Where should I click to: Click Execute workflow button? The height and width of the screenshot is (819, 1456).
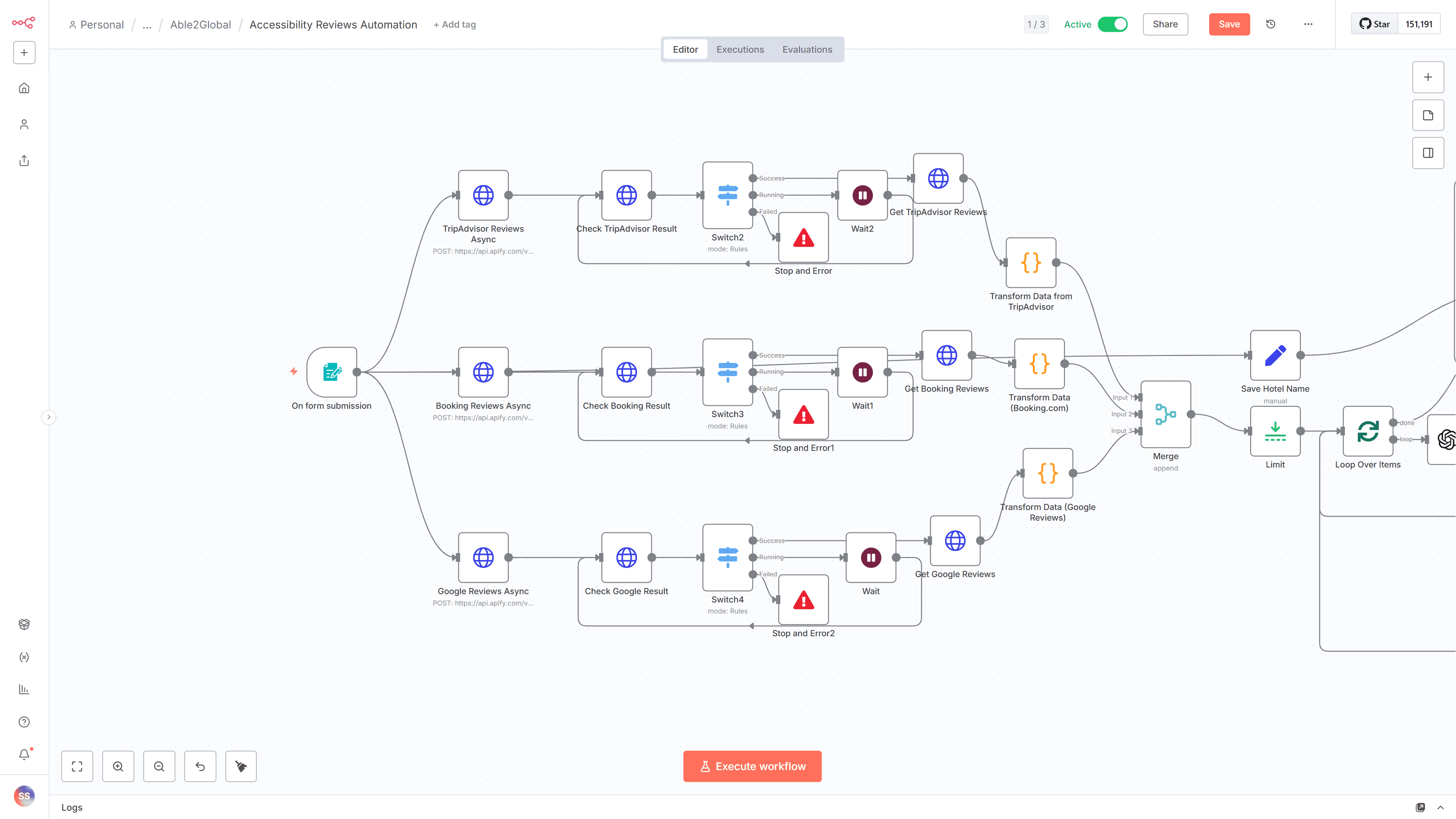point(752,766)
